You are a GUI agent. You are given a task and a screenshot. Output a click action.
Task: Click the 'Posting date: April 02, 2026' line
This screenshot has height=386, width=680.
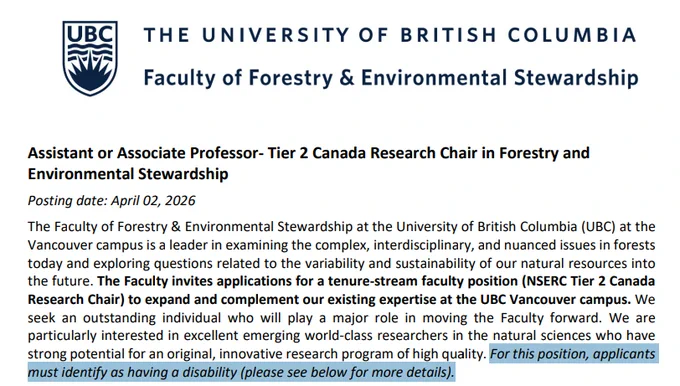point(111,200)
